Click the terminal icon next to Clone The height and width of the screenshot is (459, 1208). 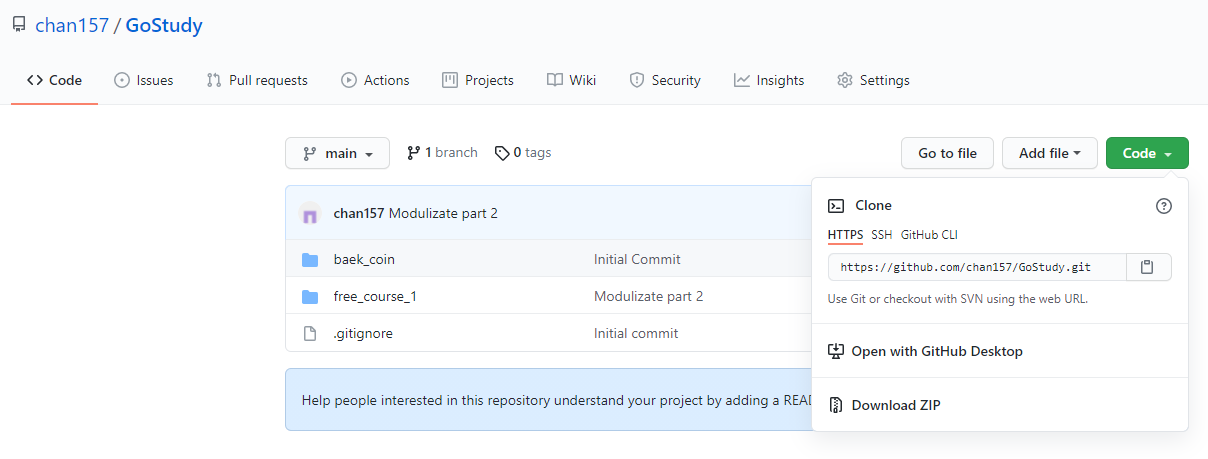pos(836,206)
